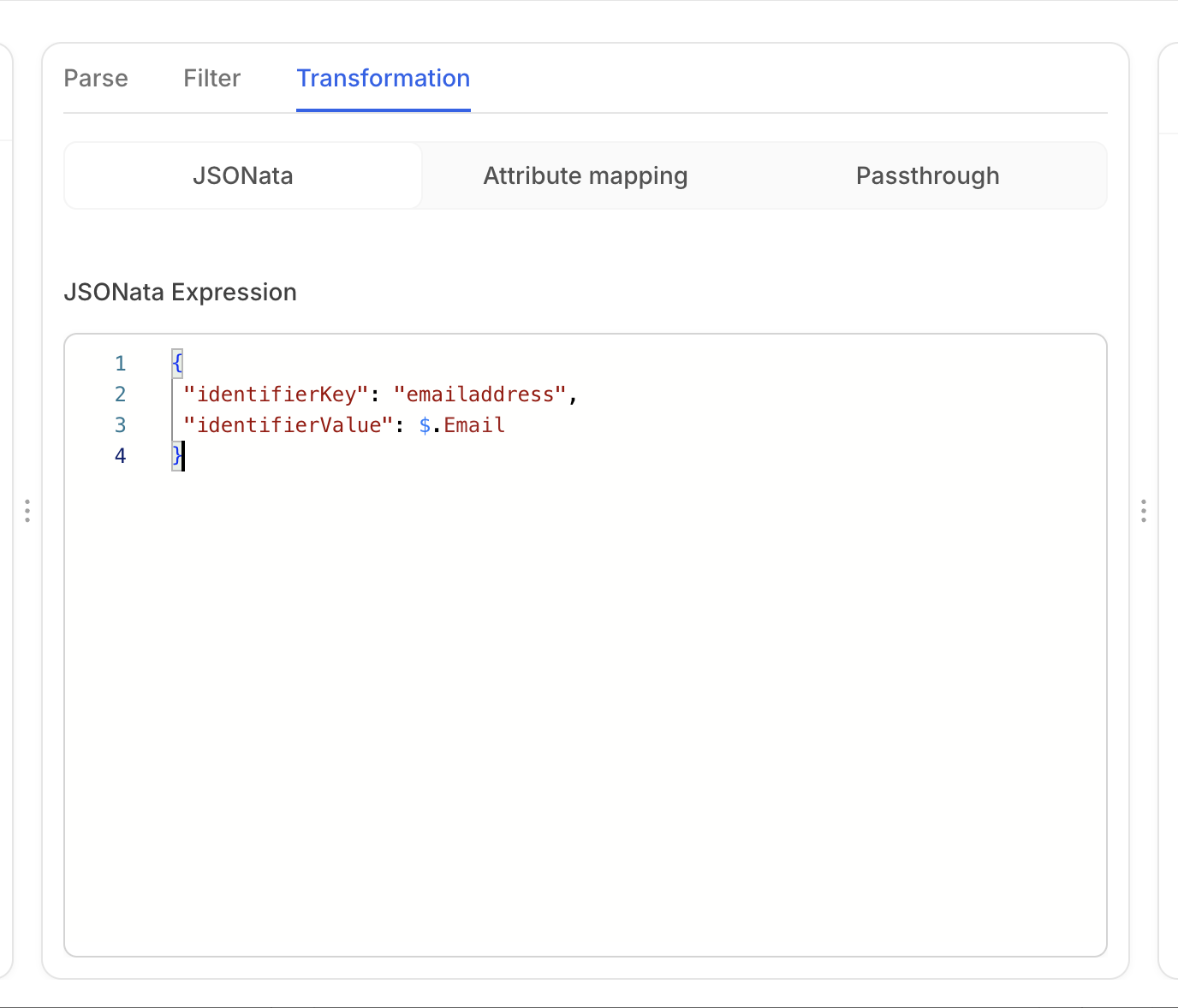Click line number 4 in the gutter

point(121,456)
